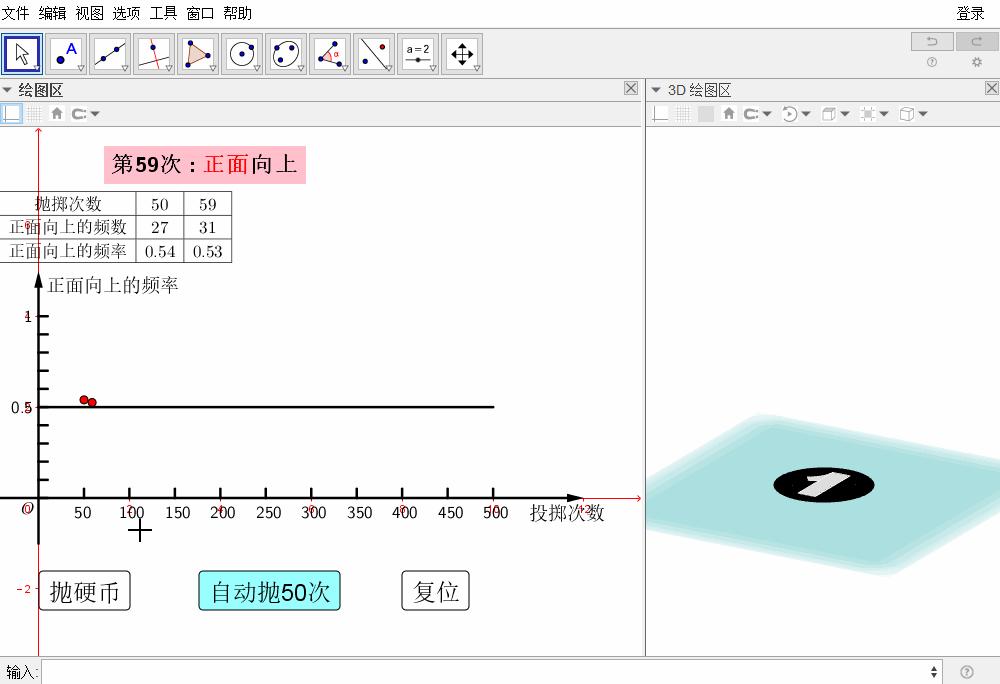The height and width of the screenshot is (684, 1000).
Task: Collapse the 绘图区 panel header triangle
Action: [x=7, y=90]
